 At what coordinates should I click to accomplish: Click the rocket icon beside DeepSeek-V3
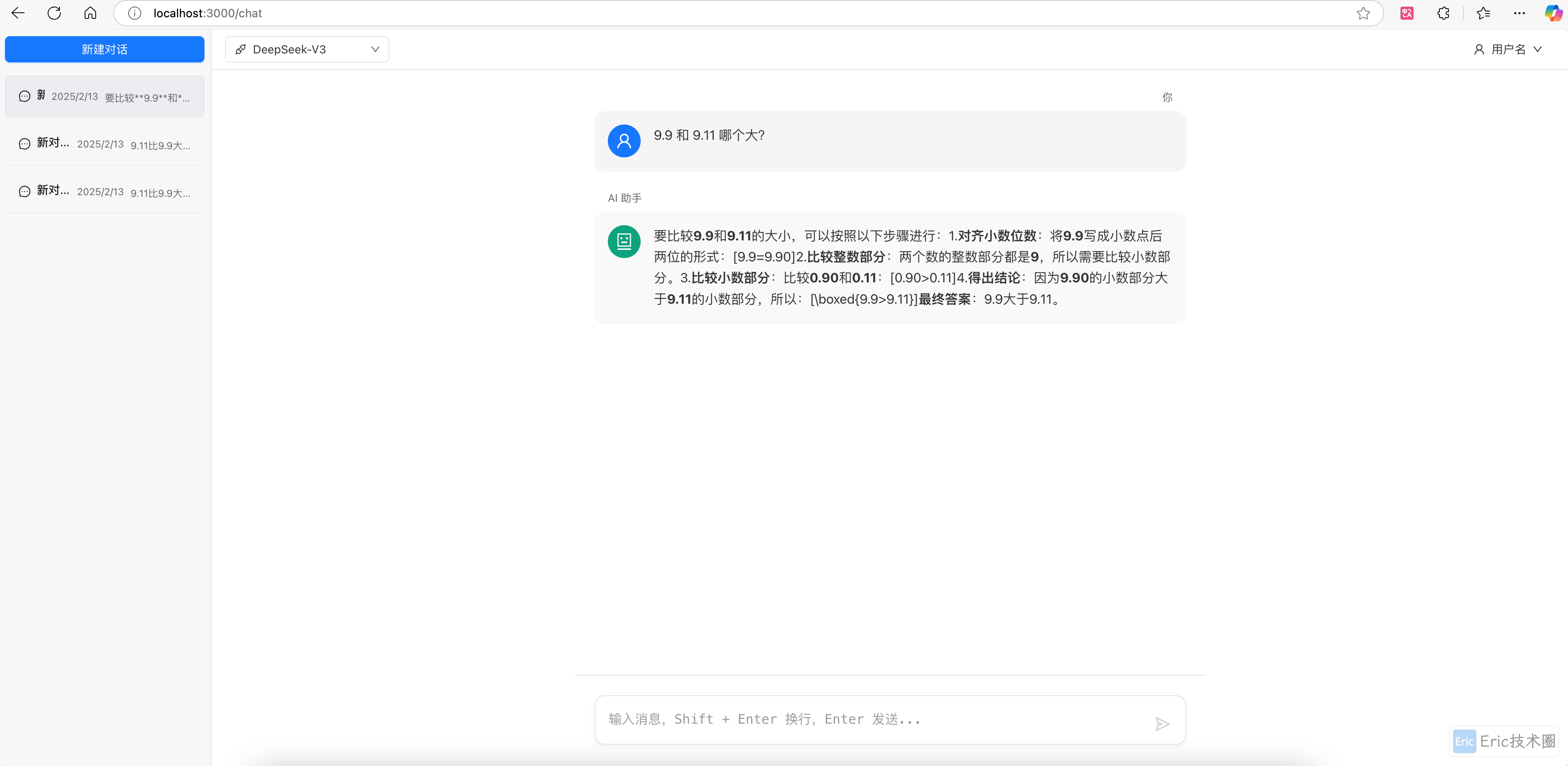[241, 49]
